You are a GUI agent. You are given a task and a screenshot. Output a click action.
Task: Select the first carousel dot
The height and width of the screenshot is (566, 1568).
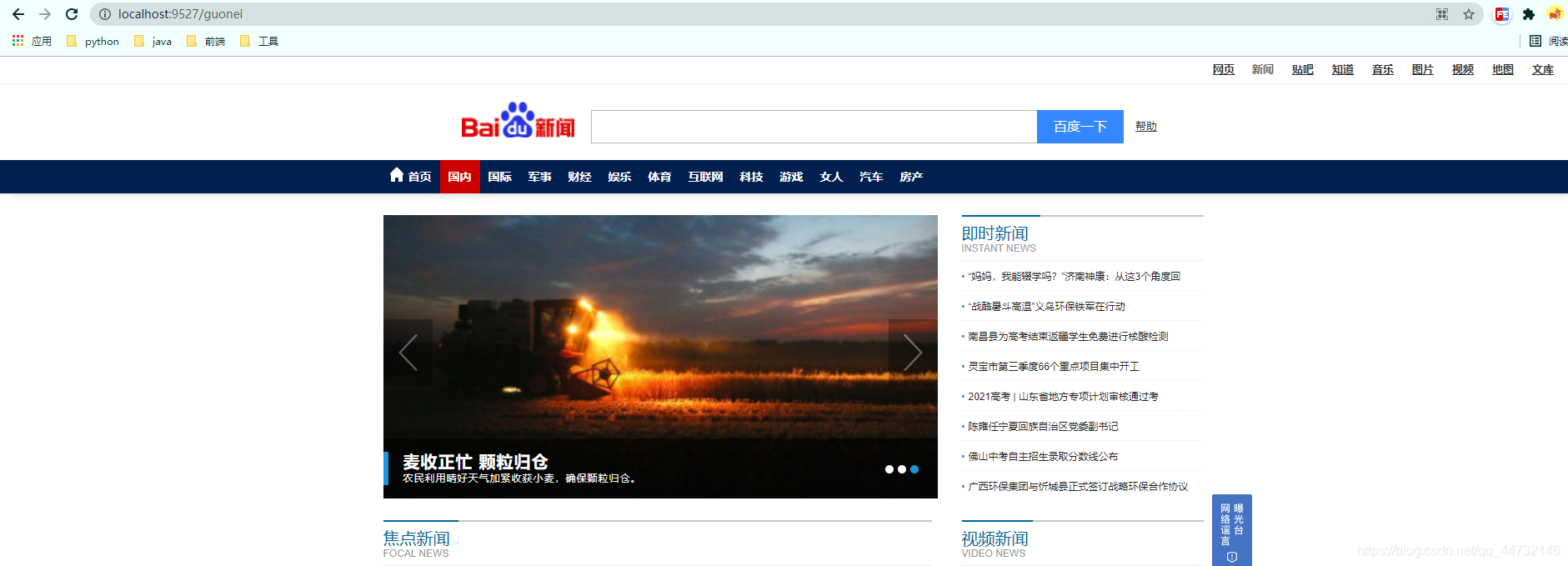tap(889, 469)
